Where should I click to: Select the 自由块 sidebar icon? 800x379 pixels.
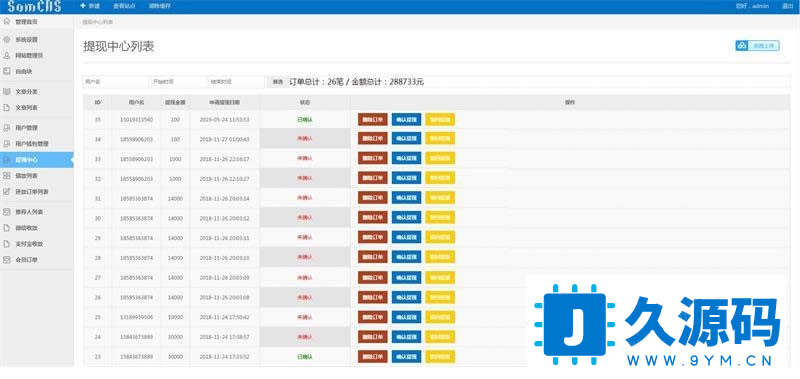[7, 71]
